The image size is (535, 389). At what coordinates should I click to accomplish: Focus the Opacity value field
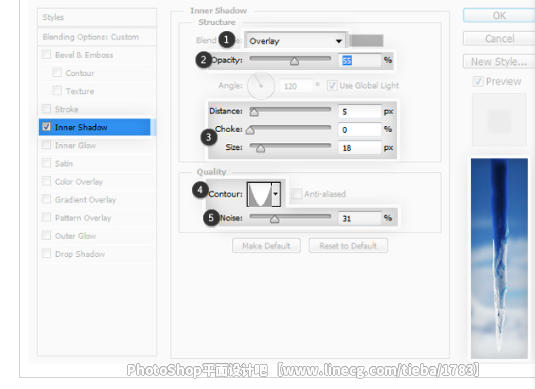point(360,60)
